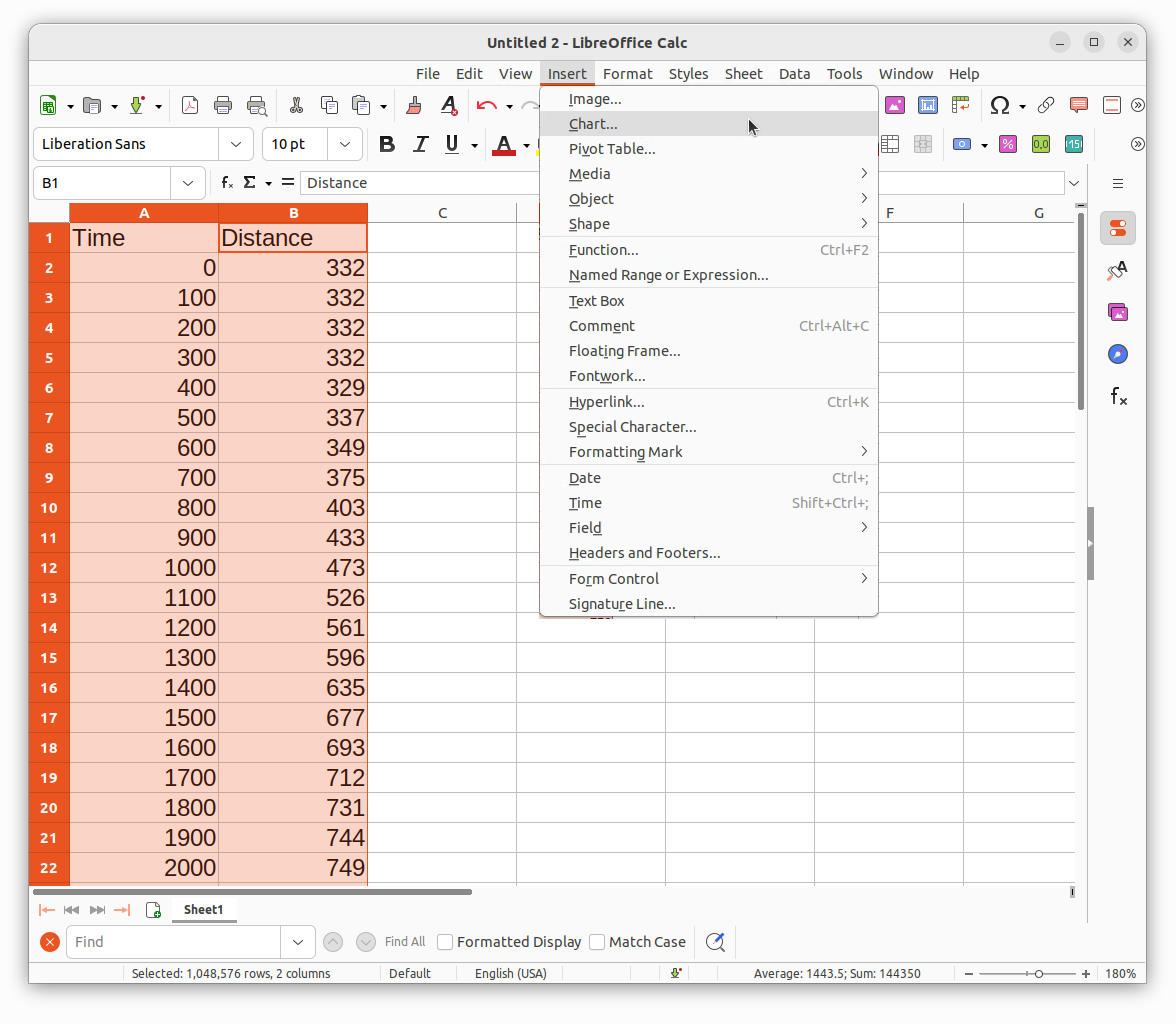Expand the font name dropdown
This screenshot has height=1024, width=1176.
[236, 144]
